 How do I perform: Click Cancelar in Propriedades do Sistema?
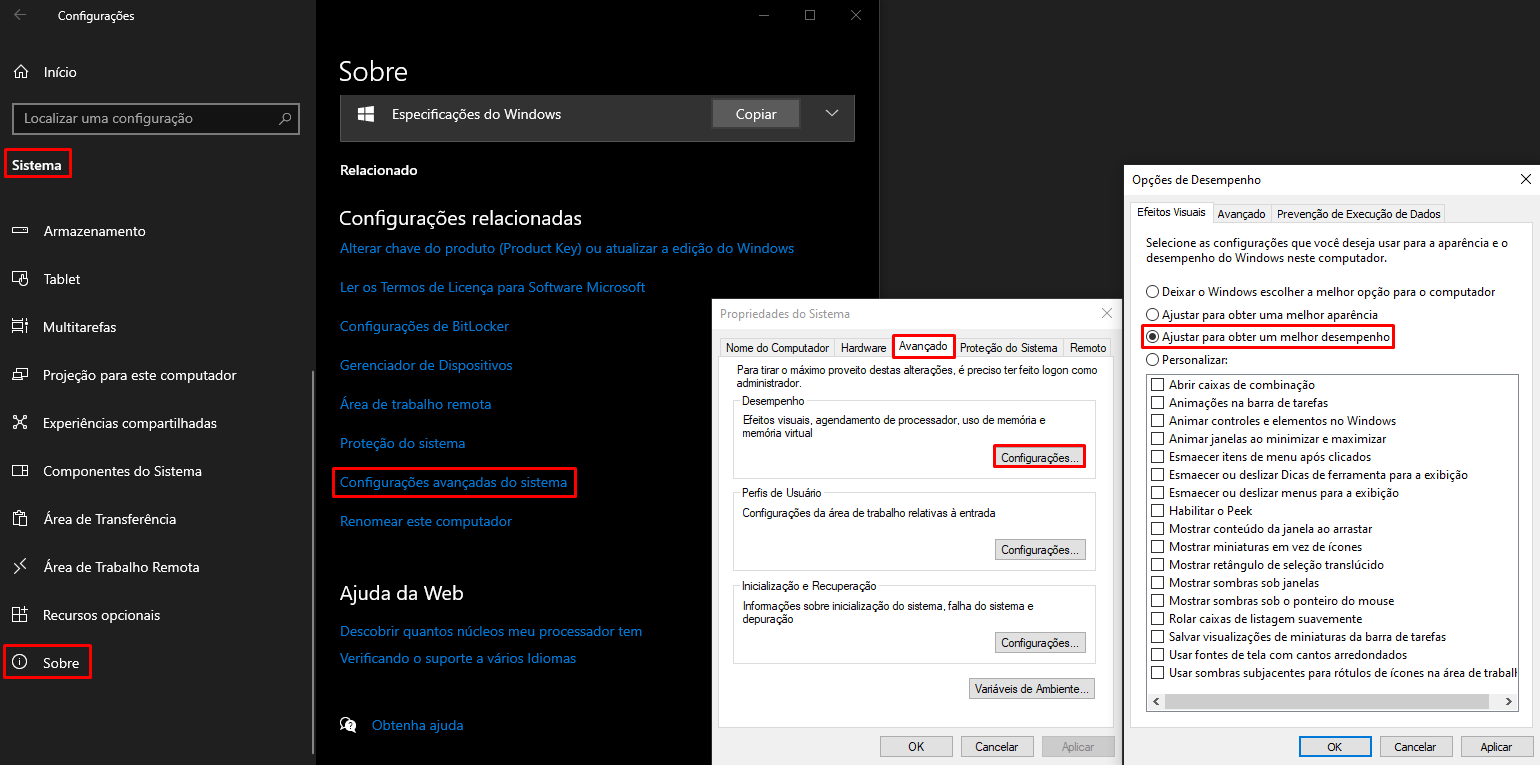pyautogui.click(x=997, y=747)
